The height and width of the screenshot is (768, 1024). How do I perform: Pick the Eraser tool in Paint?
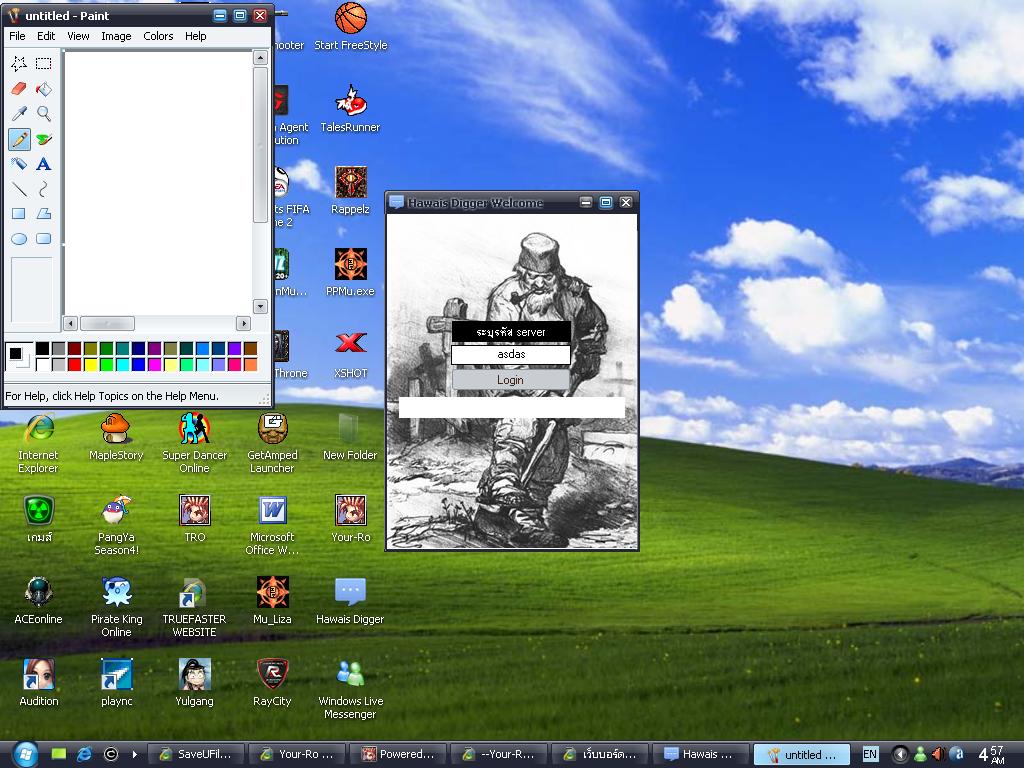point(19,88)
